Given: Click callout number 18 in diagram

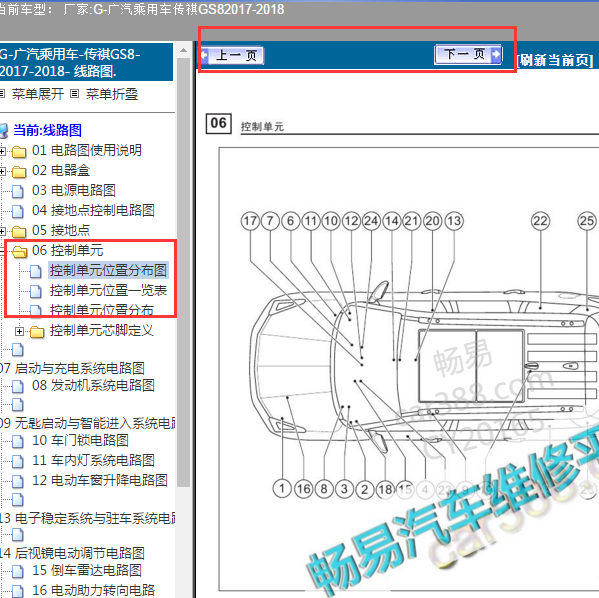Looking at the screenshot, I should click(x=385, y=489).
